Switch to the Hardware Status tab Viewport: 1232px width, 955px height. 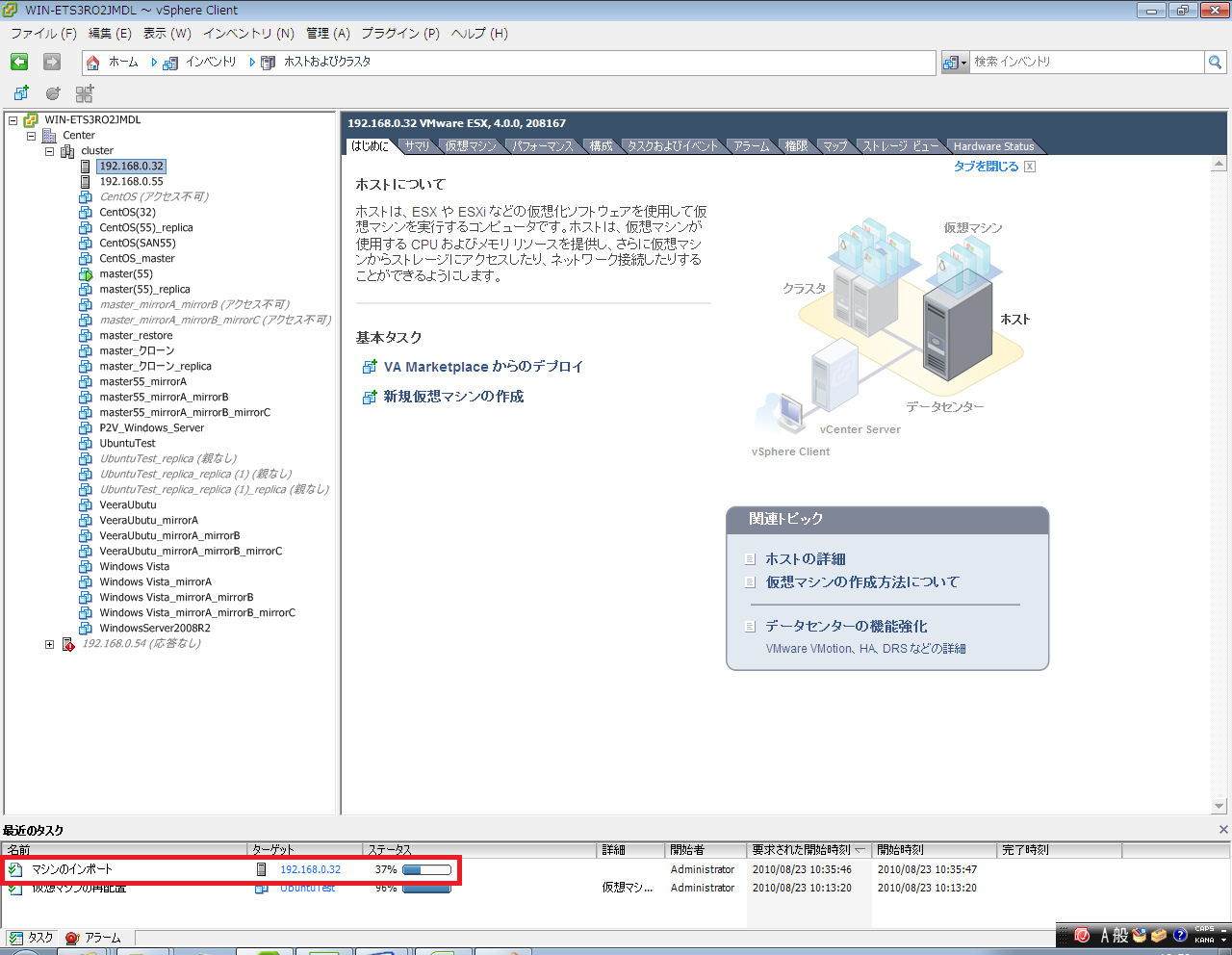pos(993,146)
